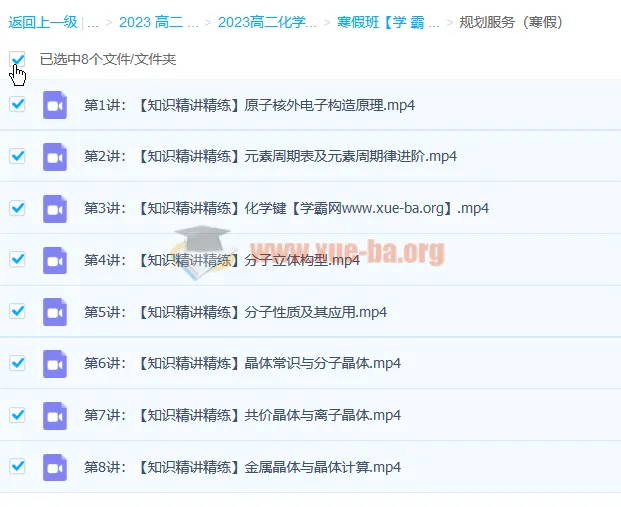
Task: Uncheck the select-all checkbox at top
Action: point(17,60)
